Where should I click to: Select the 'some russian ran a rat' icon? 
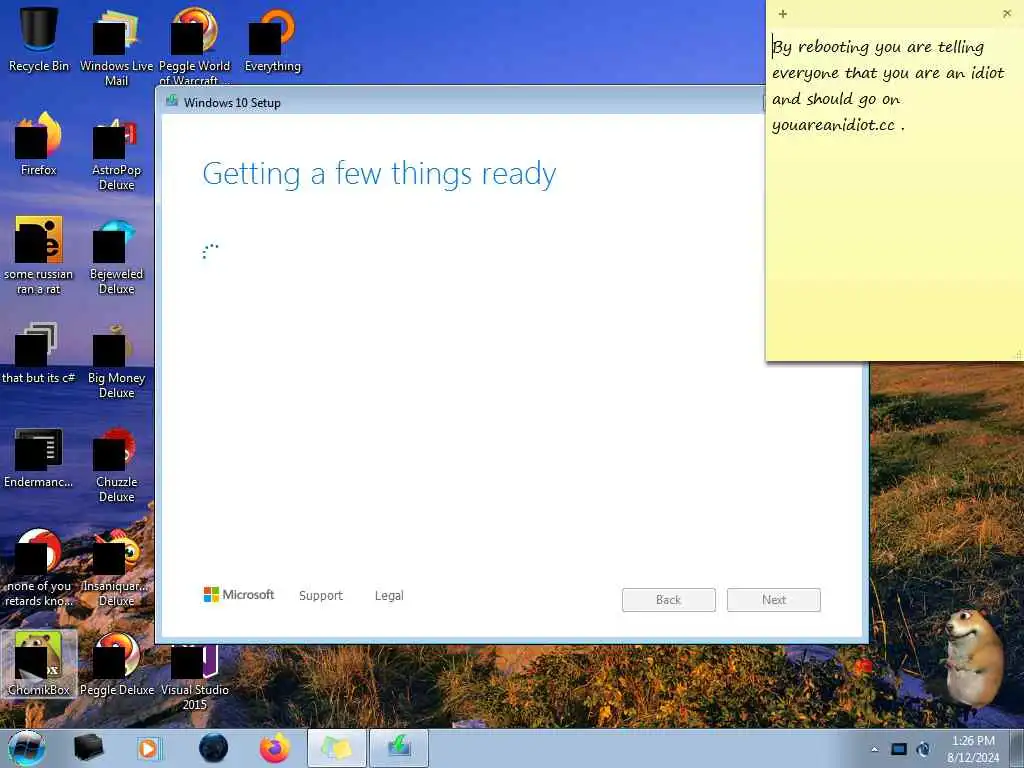[x=39, y=255]
